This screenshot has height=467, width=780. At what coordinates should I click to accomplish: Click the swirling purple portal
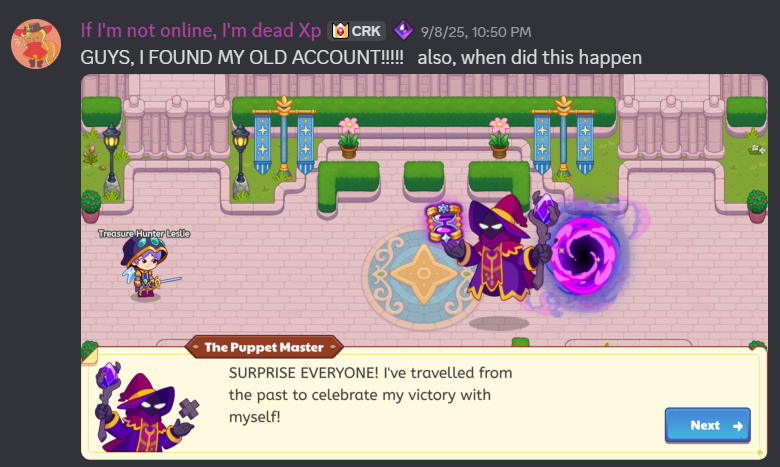[587, 254]
